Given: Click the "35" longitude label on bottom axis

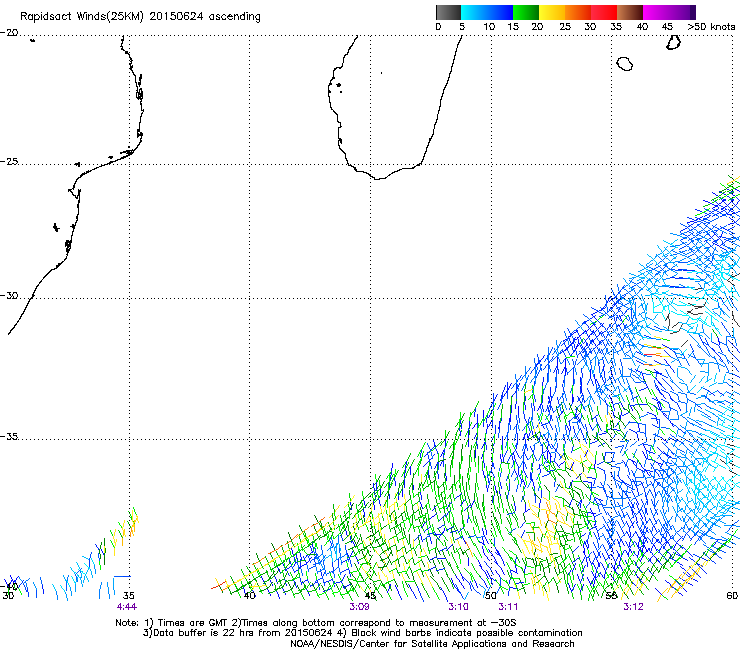Looking at the screenshot, I should click(x=128, y=596).
